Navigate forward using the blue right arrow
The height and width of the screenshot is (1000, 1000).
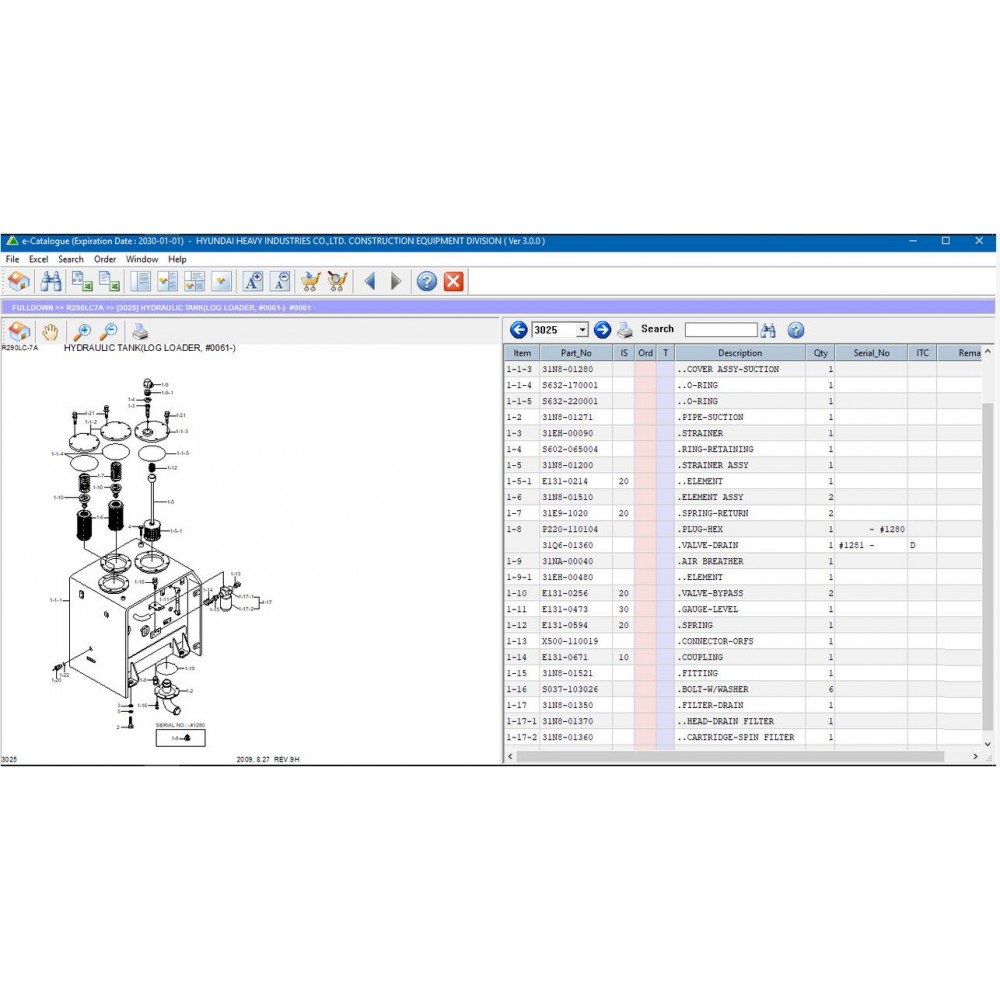(x=395, y=281)
